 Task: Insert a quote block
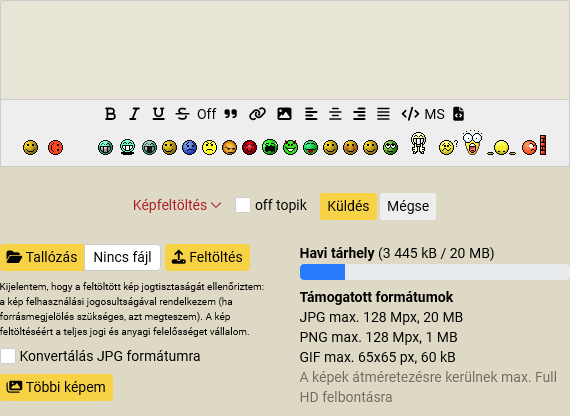[230, 114]
